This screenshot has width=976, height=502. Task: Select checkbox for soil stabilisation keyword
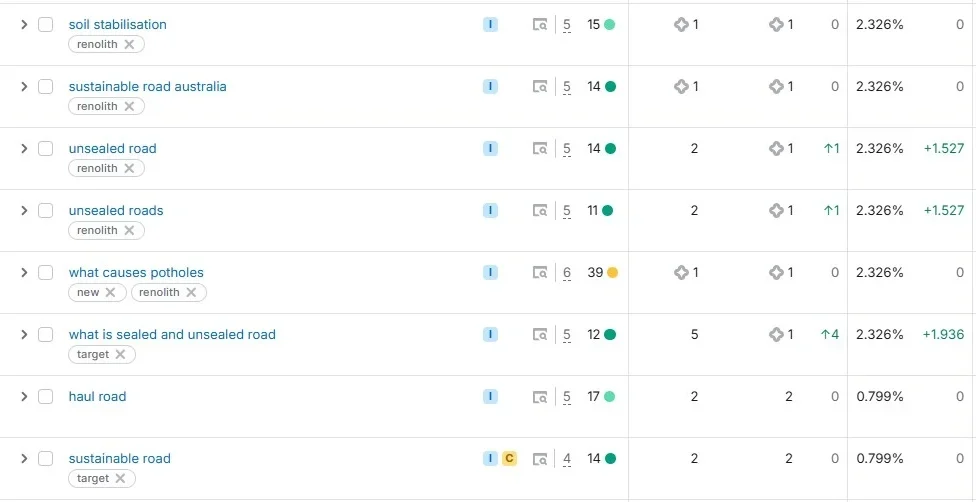click(45, 25)
